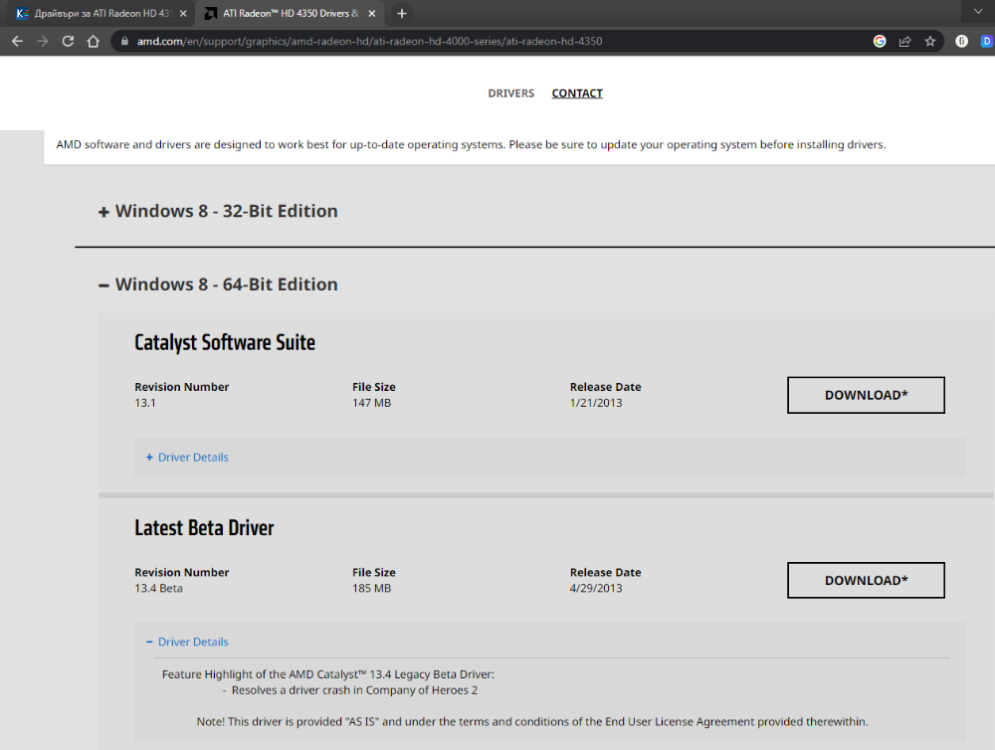The width and height of the screenshot is (995, 750).
Task: Open the tab search dropdown chevron
Action: [978, 11]
